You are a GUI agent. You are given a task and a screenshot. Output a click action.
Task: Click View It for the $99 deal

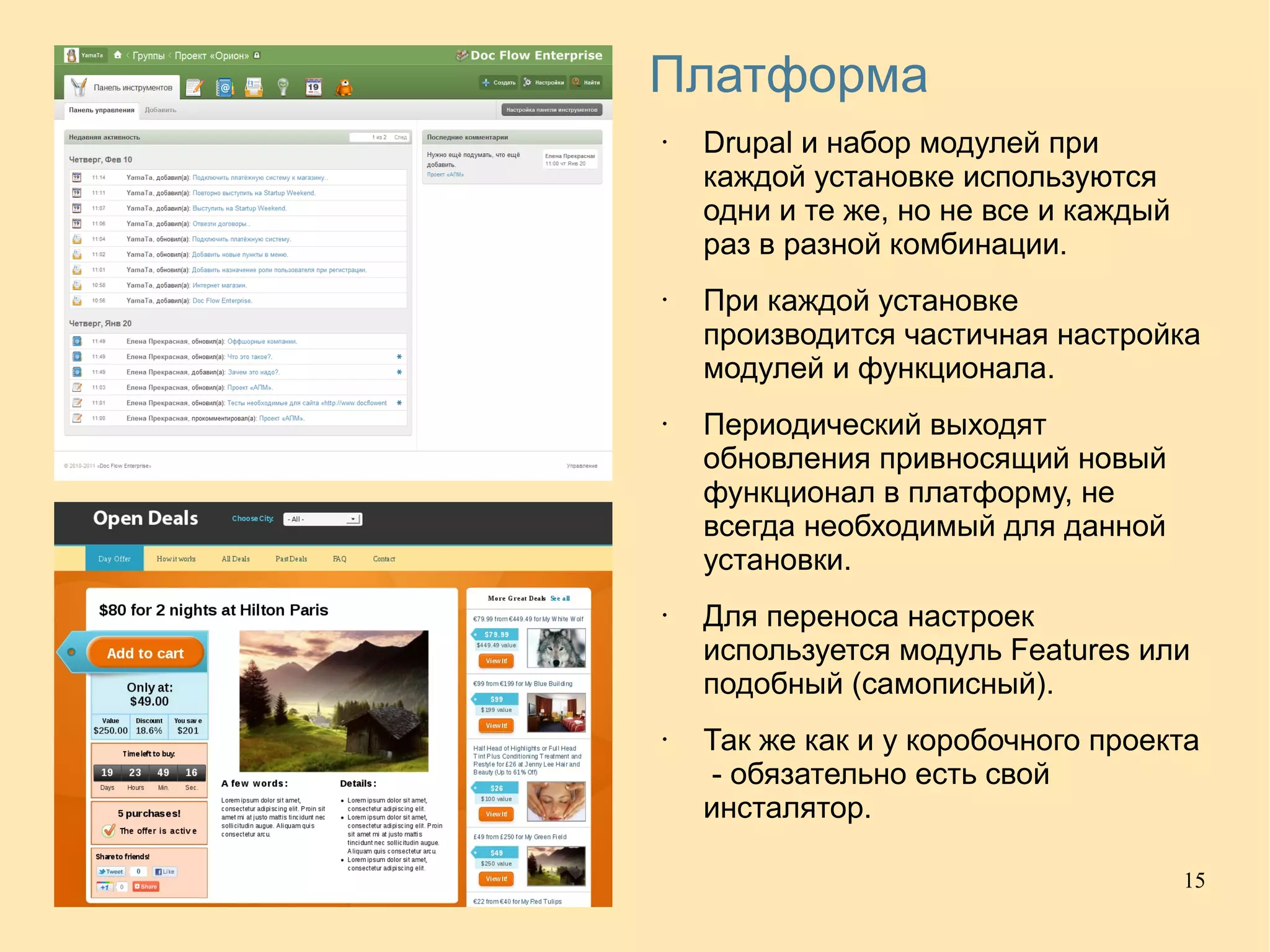(496, 726)
